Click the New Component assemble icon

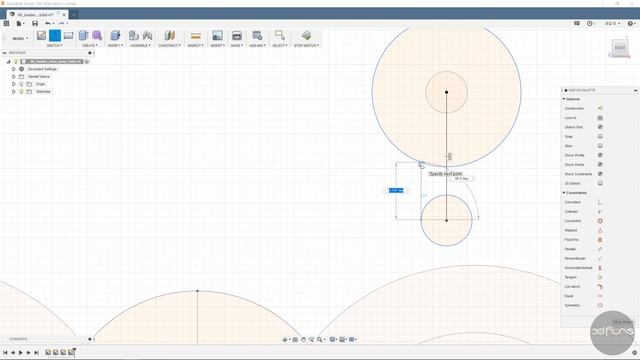tap(133, 36)
